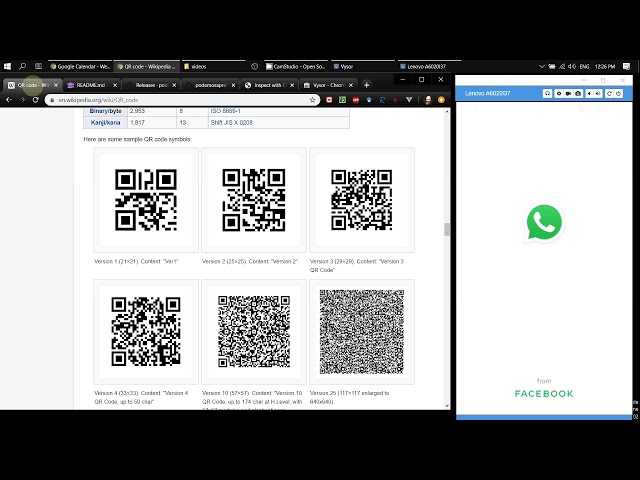The height and width of the screenshot is (480, 640).
Task: Show hidden system tray icons
Action: (542, 66)
